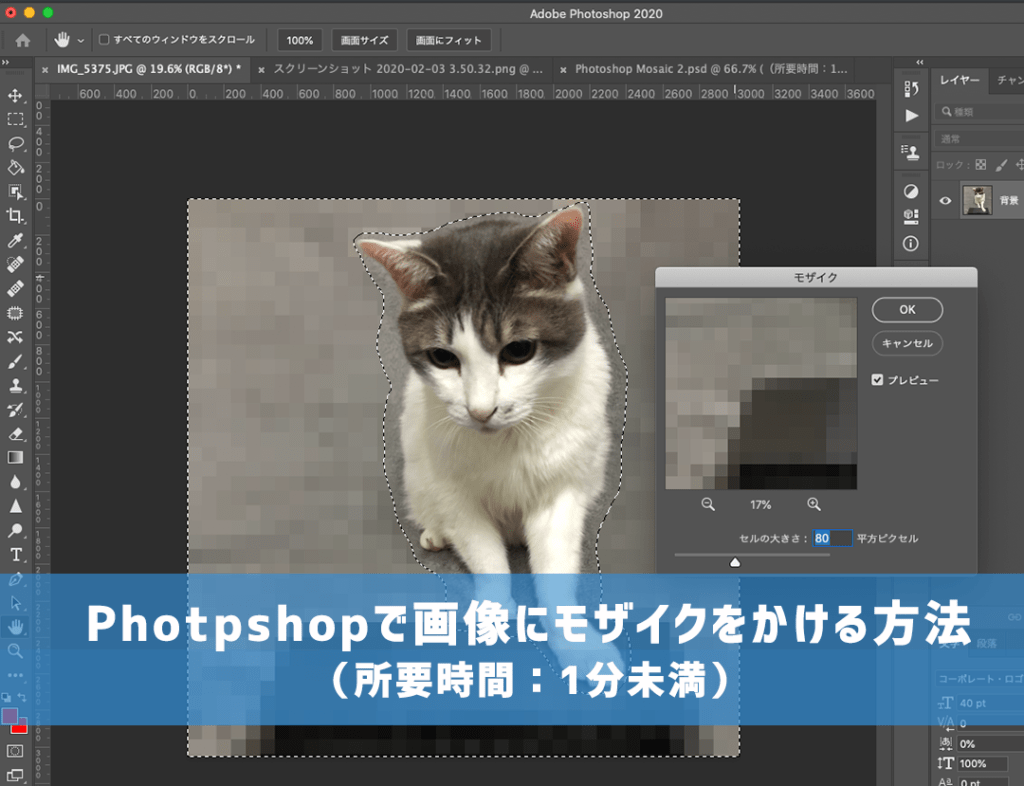1024x786 pixels.
Task: Open the チャン (Channels) panel tab
Action: (1010, 80)
